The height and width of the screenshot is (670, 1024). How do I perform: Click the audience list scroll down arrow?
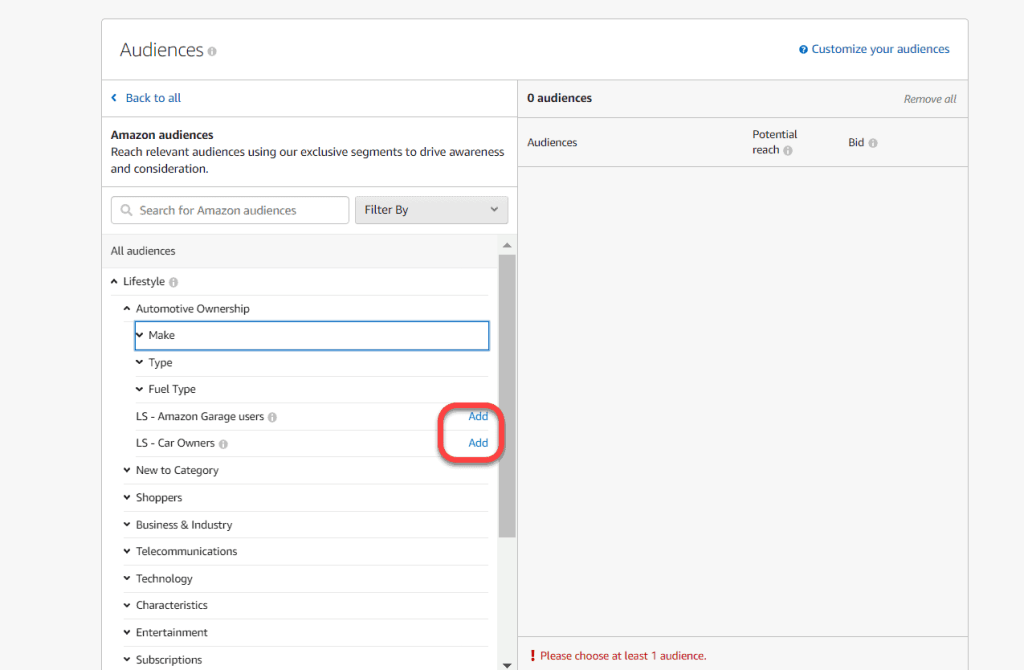point(507,664)
